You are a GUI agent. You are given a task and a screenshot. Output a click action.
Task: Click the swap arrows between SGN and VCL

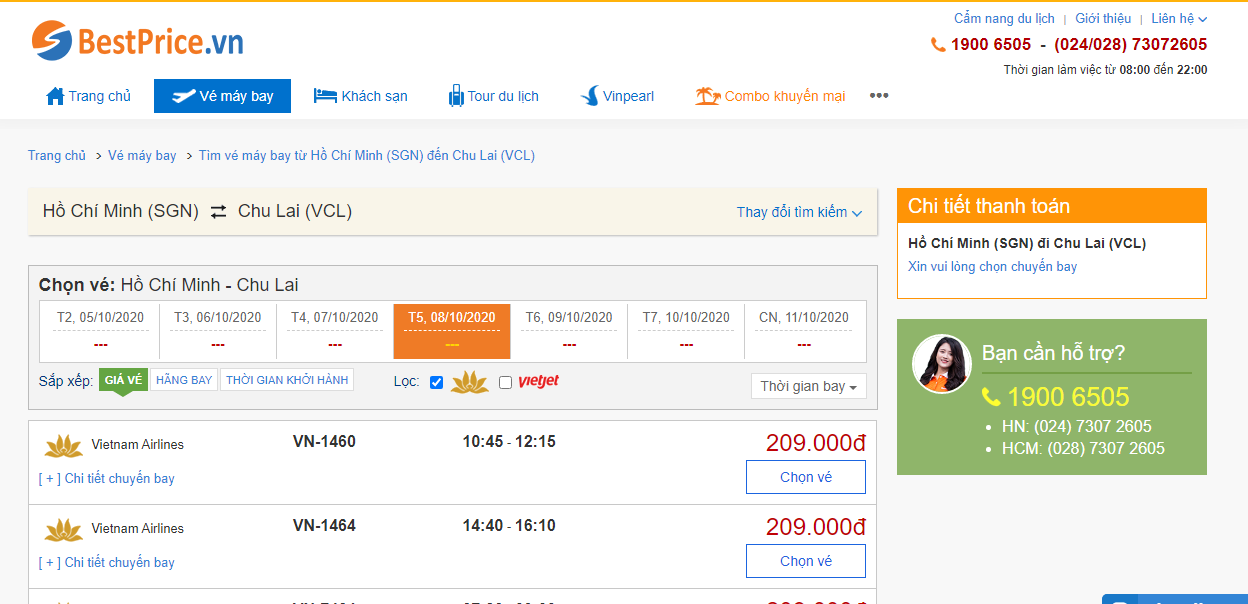218,212
